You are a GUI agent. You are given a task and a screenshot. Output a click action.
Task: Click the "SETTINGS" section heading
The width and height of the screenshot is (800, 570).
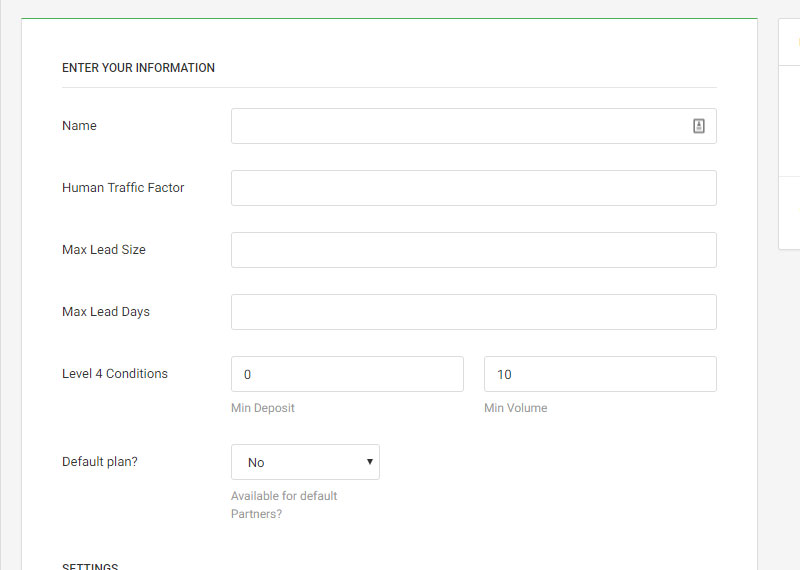point(90,566)
